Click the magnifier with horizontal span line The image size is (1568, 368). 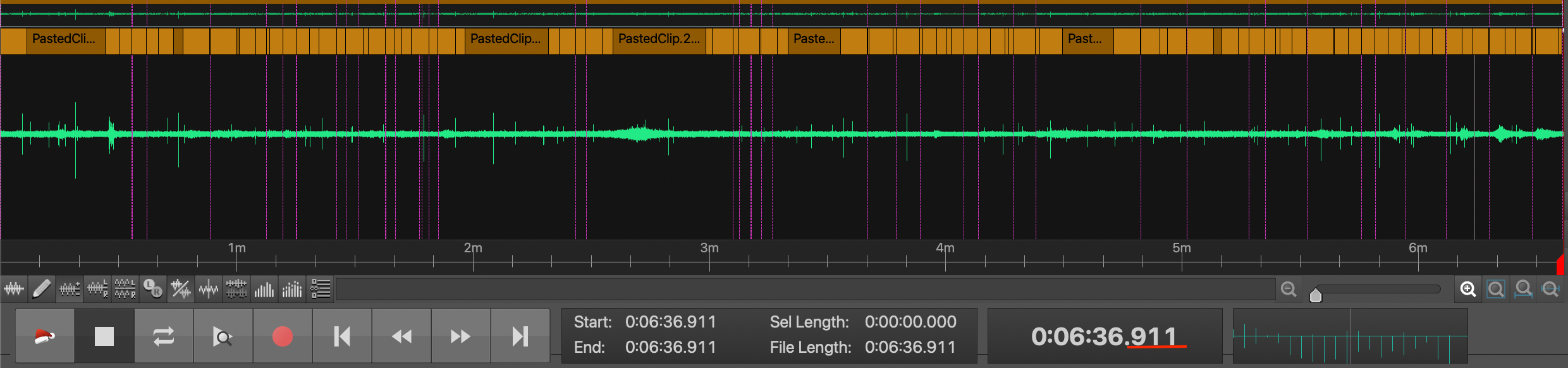point(1551,290)
